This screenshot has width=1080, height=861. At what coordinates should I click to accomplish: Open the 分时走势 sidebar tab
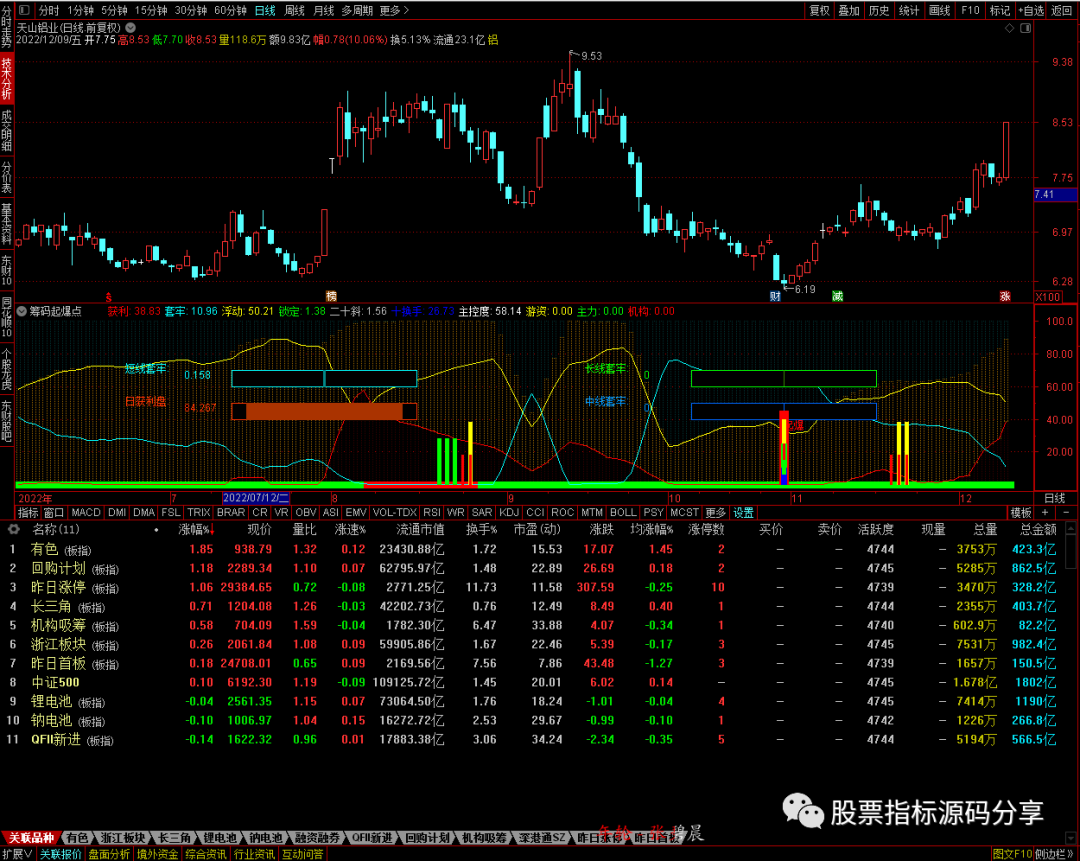pyautogui.click(x=6, y=26)
